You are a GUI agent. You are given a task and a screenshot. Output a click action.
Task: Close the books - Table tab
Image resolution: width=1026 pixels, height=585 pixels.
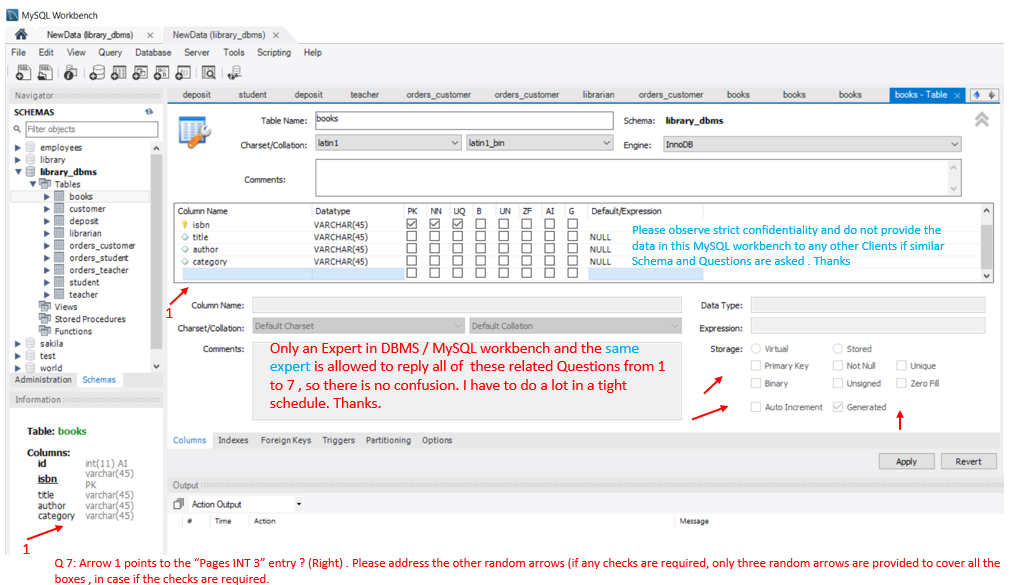pos(957,96)
